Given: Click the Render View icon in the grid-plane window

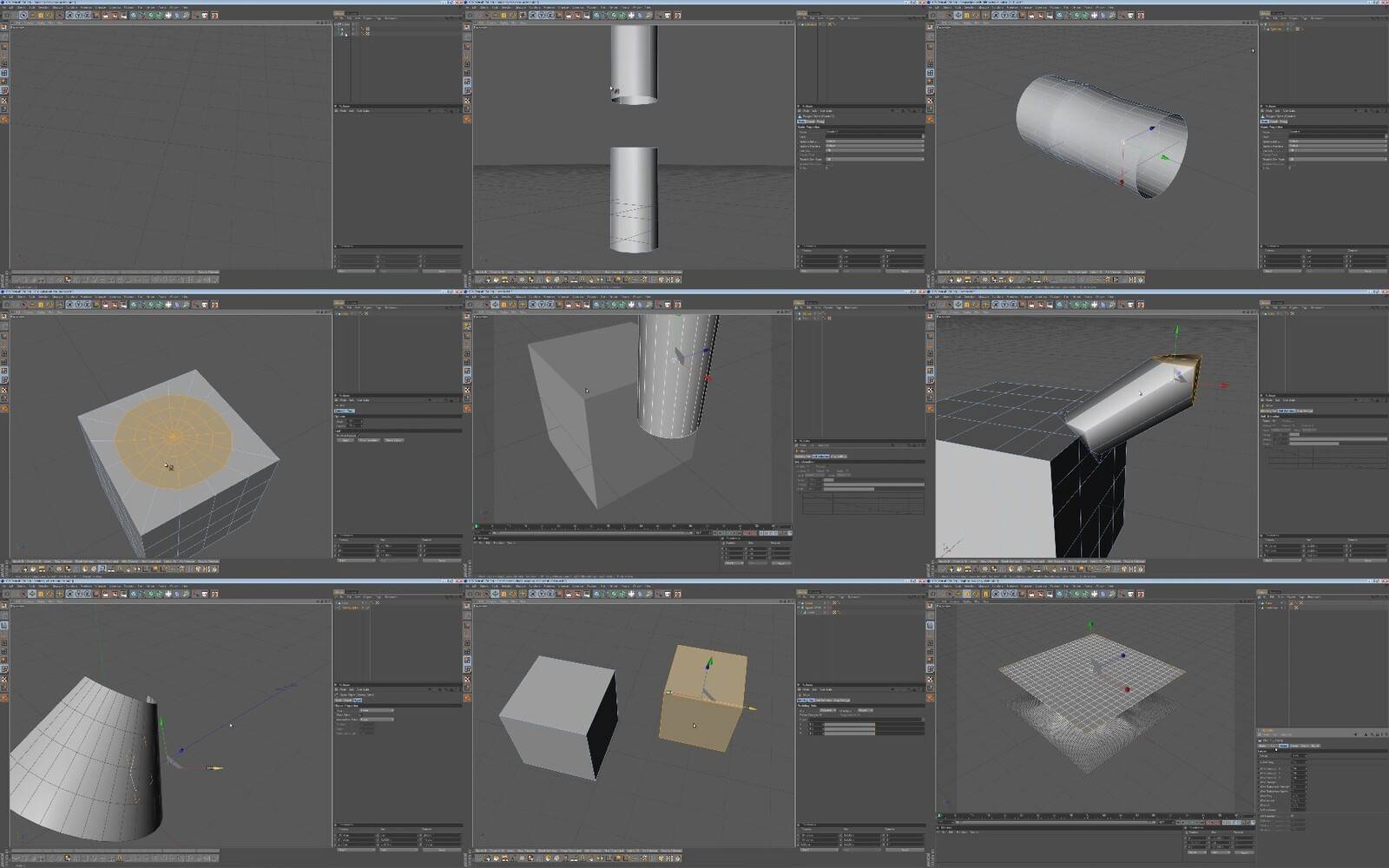Looking at the screenshot, I should click(x=1031, y=594).
